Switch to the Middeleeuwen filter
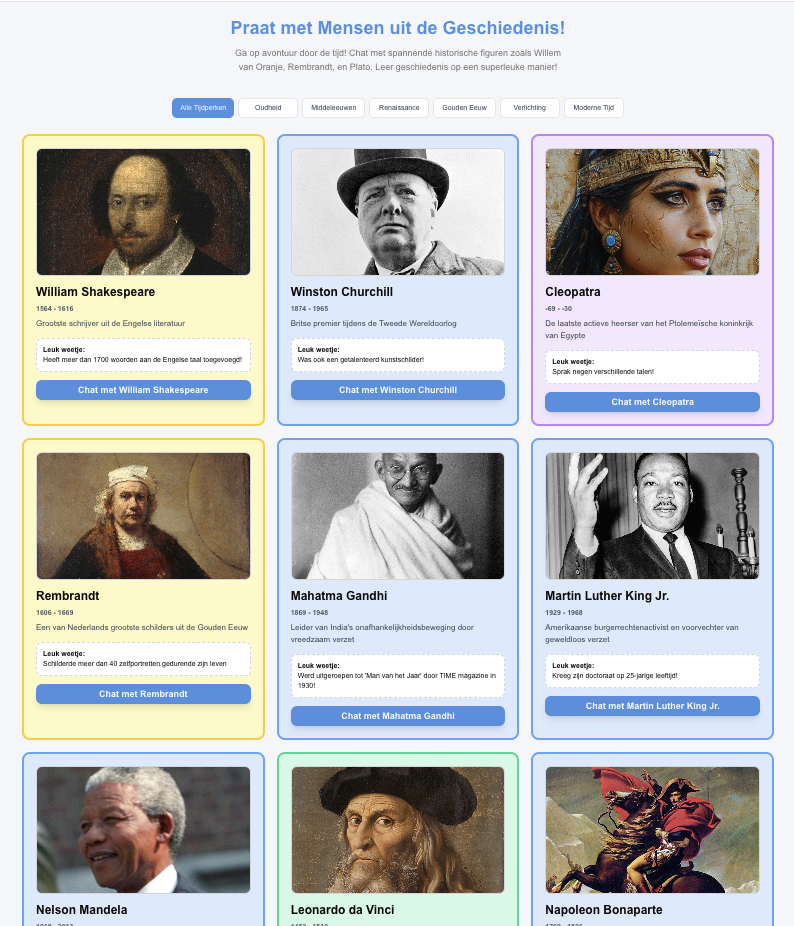This screenshot has height=926, width=794. pos(333,108)
